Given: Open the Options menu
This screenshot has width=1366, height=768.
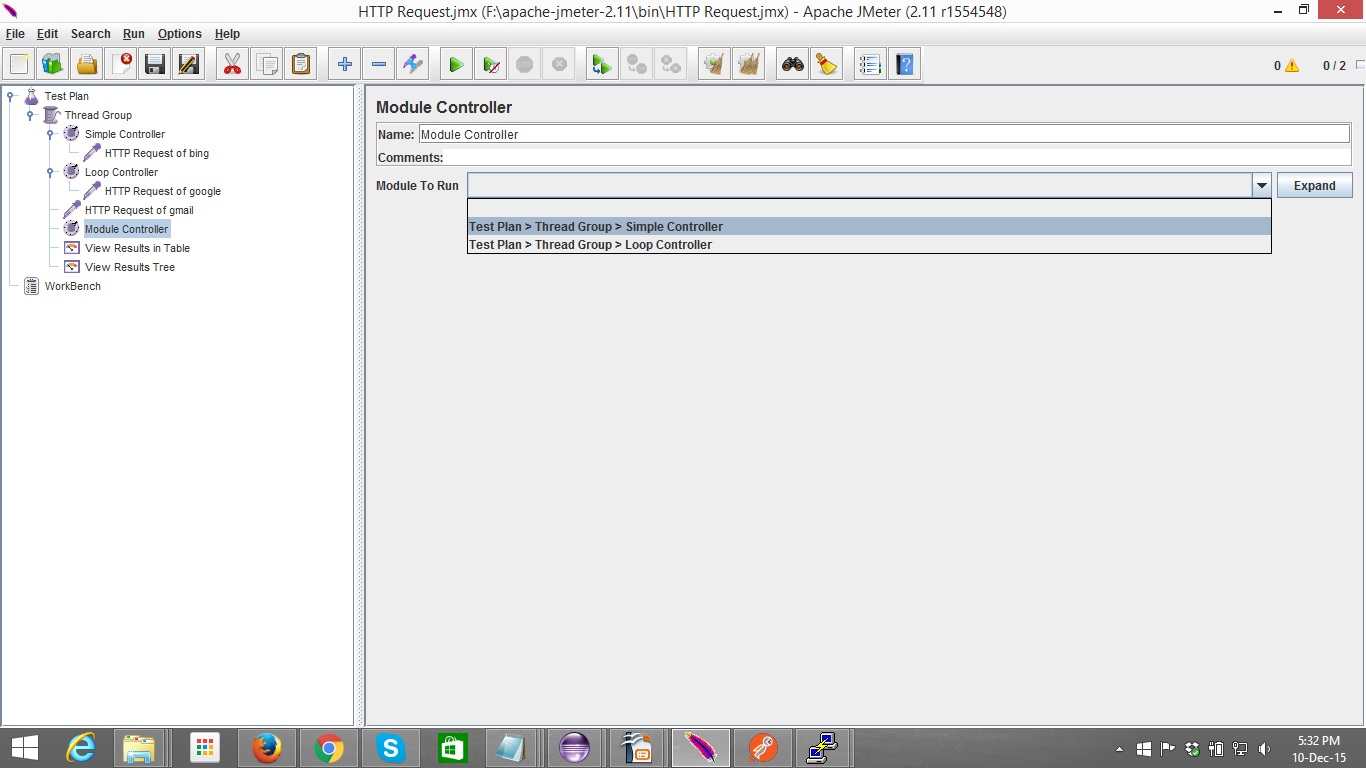Looking at the screenshot, I should [x=179, y=34].
